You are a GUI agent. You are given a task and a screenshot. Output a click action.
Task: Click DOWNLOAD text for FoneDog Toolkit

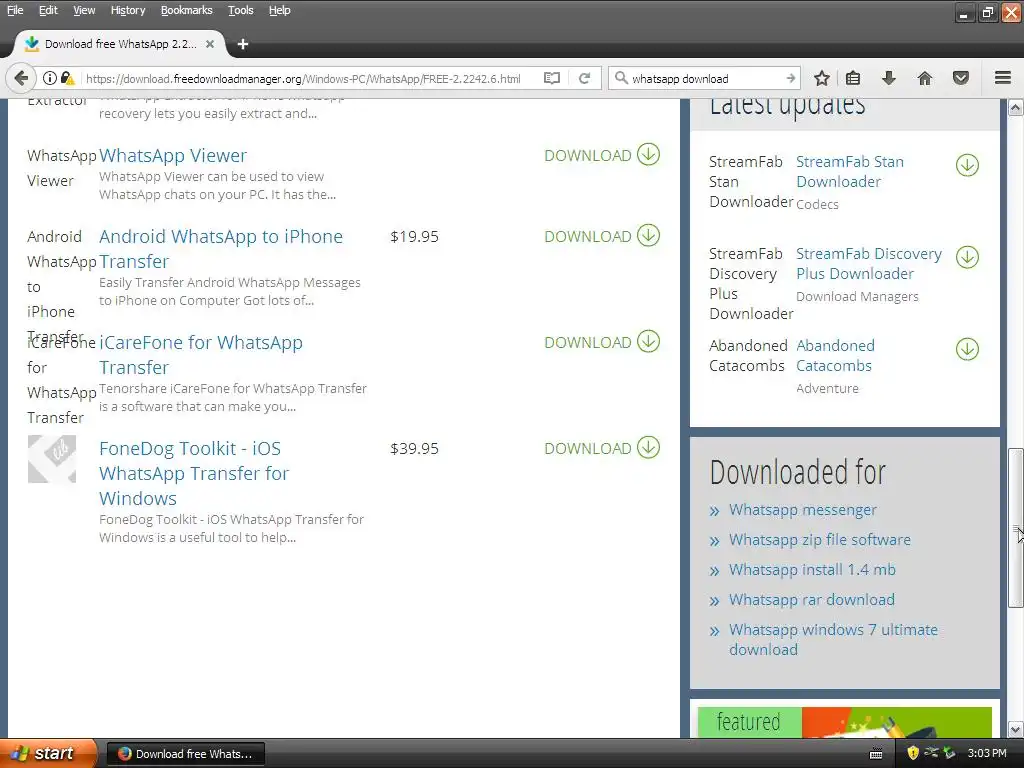[x=588, y=449]
